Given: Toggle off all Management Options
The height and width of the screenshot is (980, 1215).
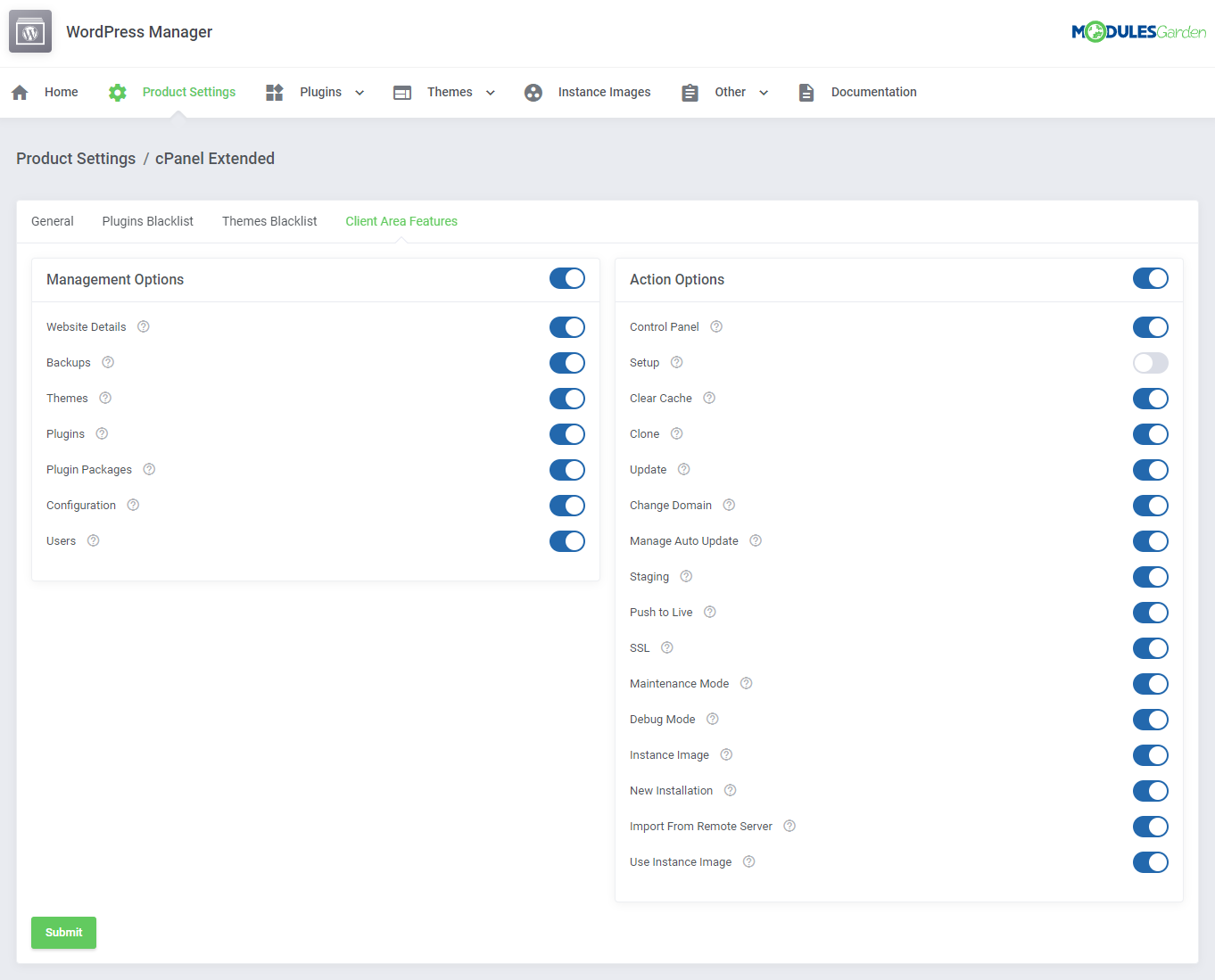Looking at the screenshot, I should [x=567, y=278].
